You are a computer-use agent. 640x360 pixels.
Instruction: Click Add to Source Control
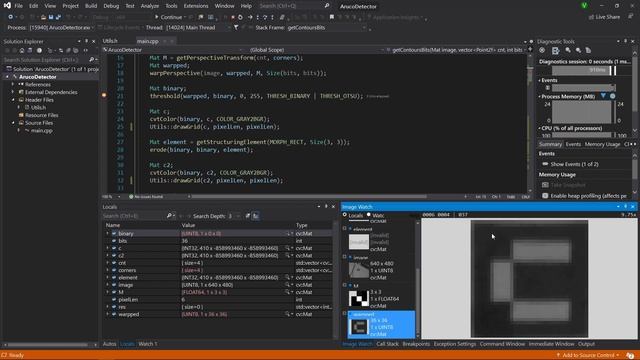click(x=588, y=356)
